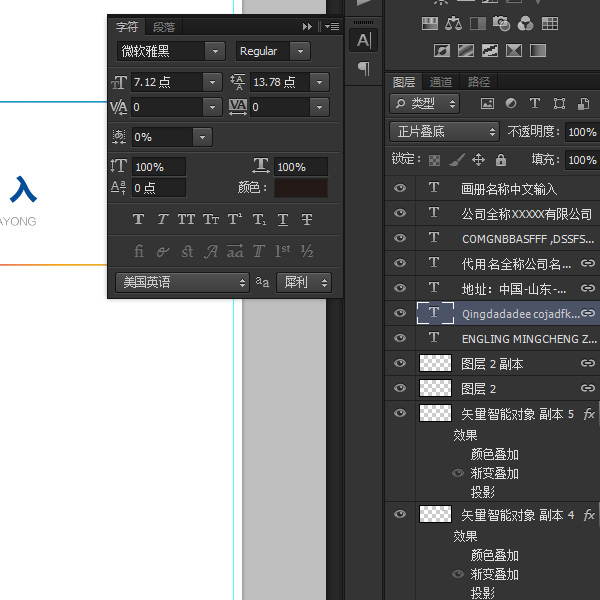600x600 pixels.
Task: Open 类型 layer filter kind dropdown
Action: click(x=425, y=103)
